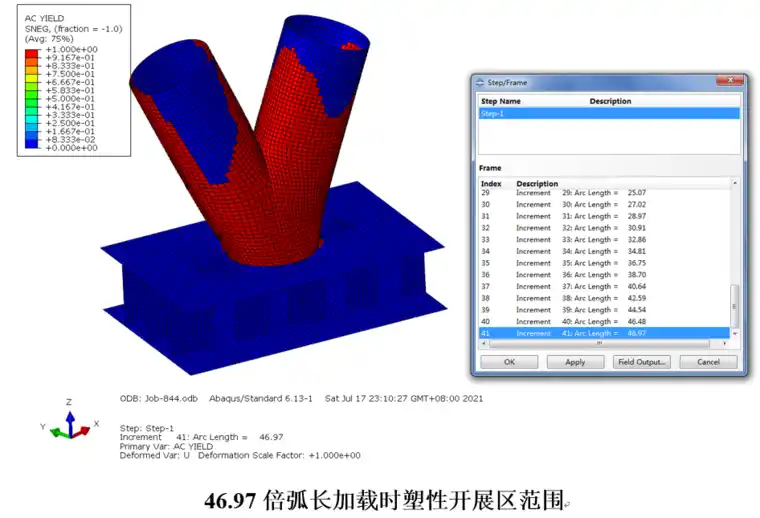This screenshot has width=760, height=518.
Task: Select frame 39 with Arc Length 44.54
Action: [x=604, y=310]
